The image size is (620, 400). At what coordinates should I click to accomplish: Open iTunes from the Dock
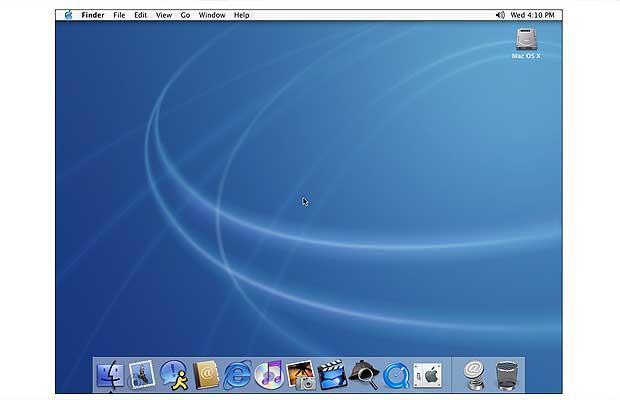click(268, 375)
